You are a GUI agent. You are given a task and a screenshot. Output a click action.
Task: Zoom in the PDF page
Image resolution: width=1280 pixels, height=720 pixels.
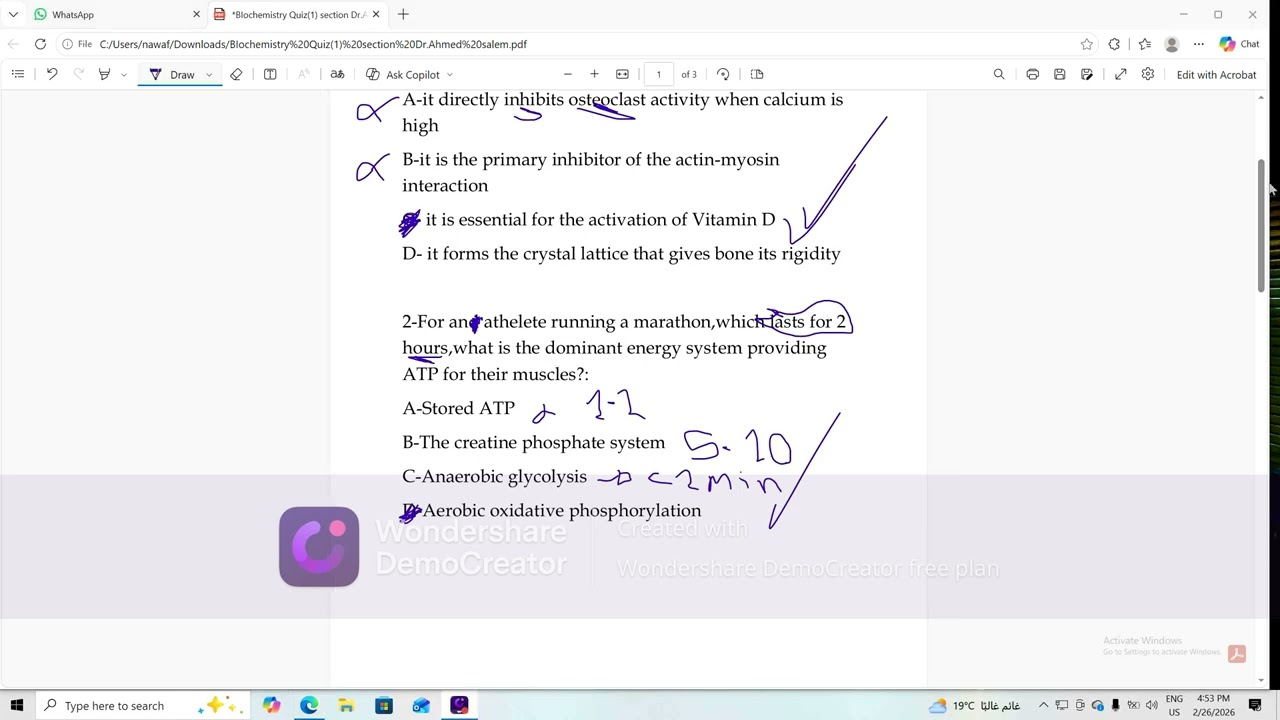(594, 74)
